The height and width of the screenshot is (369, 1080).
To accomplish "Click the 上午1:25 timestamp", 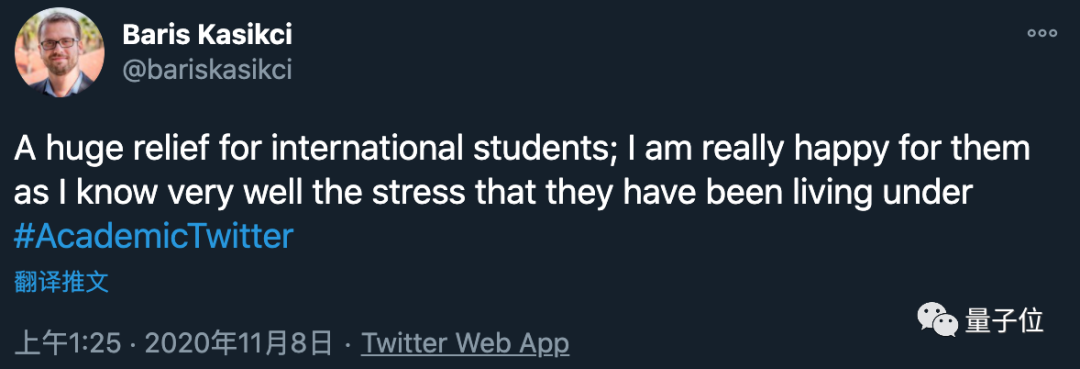I will click(68, 342).
